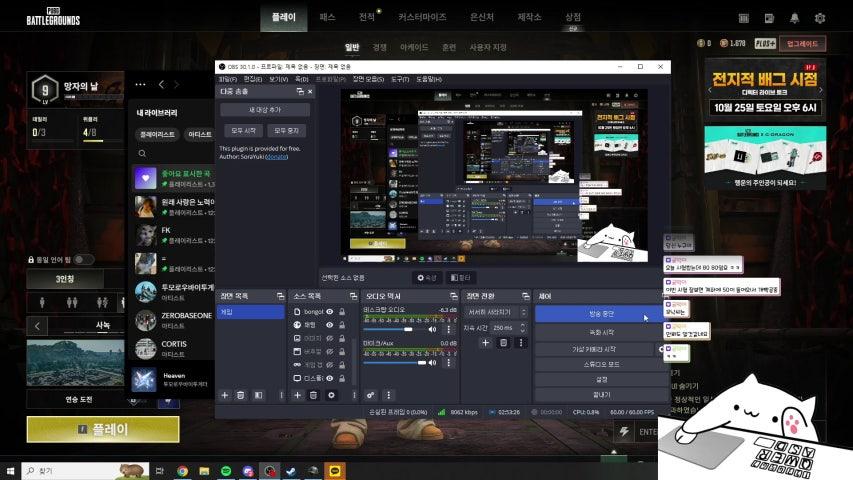Undock the 장면 목록 panel with float icon
Screen dimensions: 853x480
click(280, 296)
